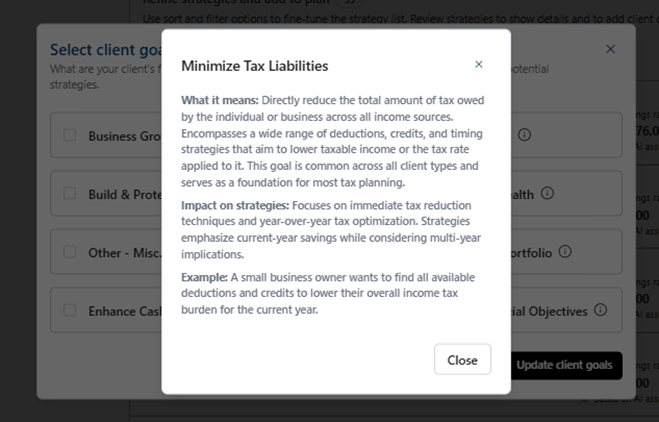Enable the Build & Protect goal checkbox

70,194
